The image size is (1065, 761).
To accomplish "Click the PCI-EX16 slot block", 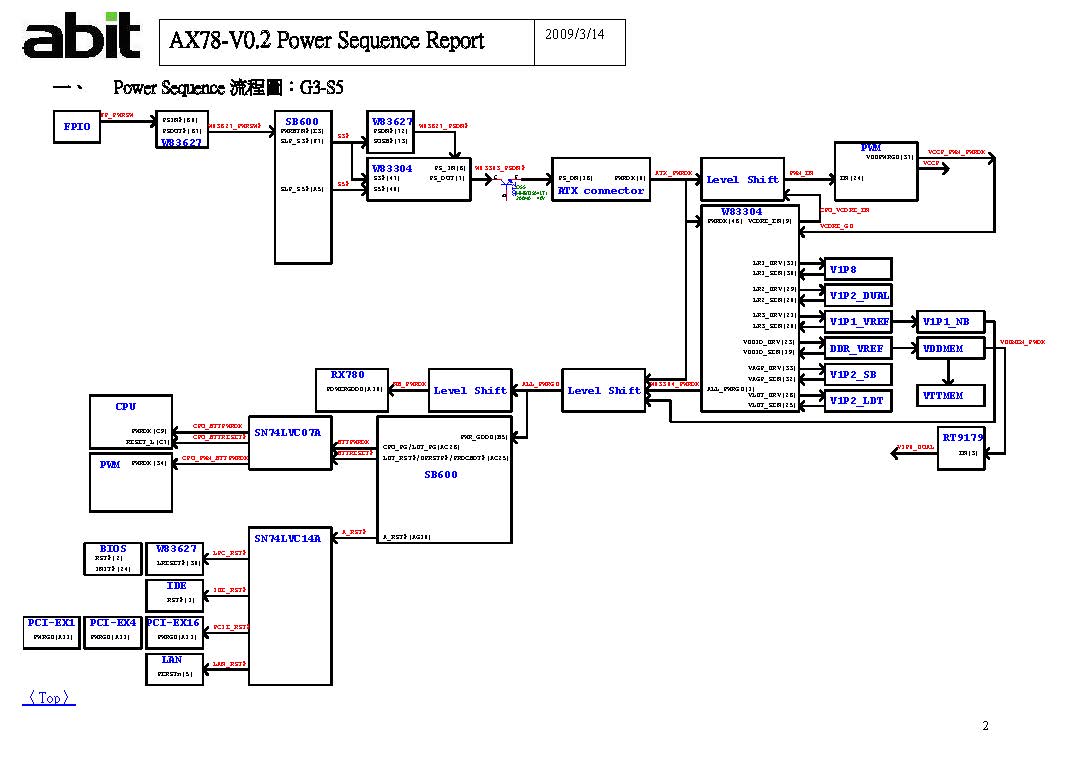I will (174, 632).
